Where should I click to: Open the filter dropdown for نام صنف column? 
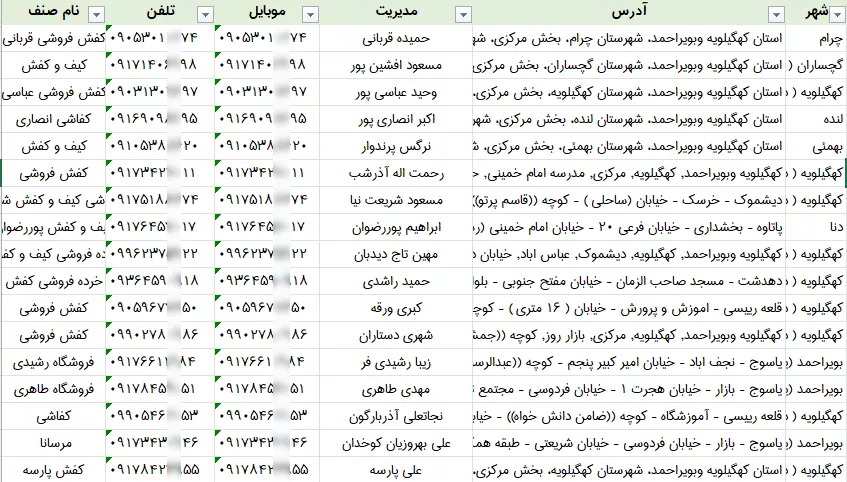tap(96, 15)
